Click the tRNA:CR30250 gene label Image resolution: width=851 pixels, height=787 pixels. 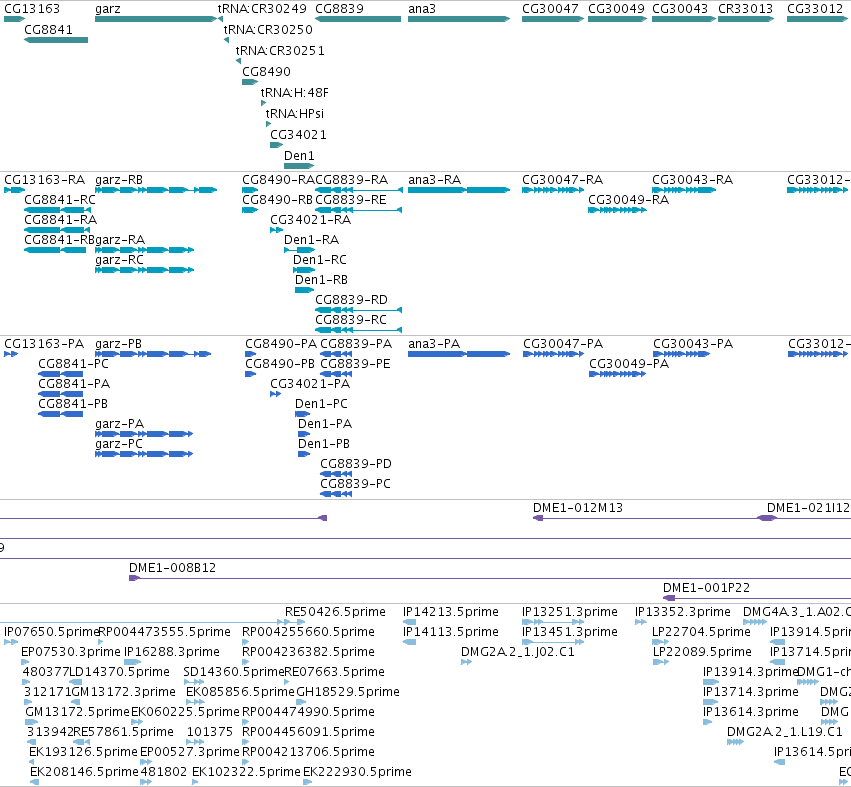click(x=268, y=29)
